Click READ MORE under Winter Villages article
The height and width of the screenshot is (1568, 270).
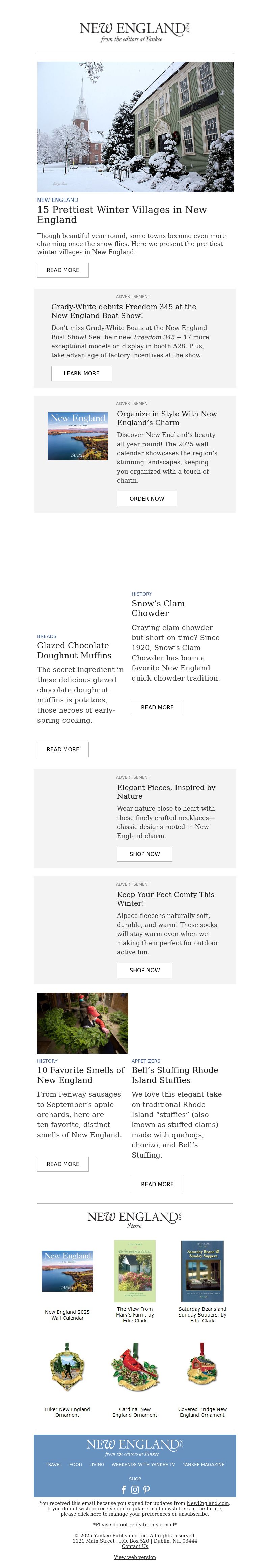coord(63,270)
